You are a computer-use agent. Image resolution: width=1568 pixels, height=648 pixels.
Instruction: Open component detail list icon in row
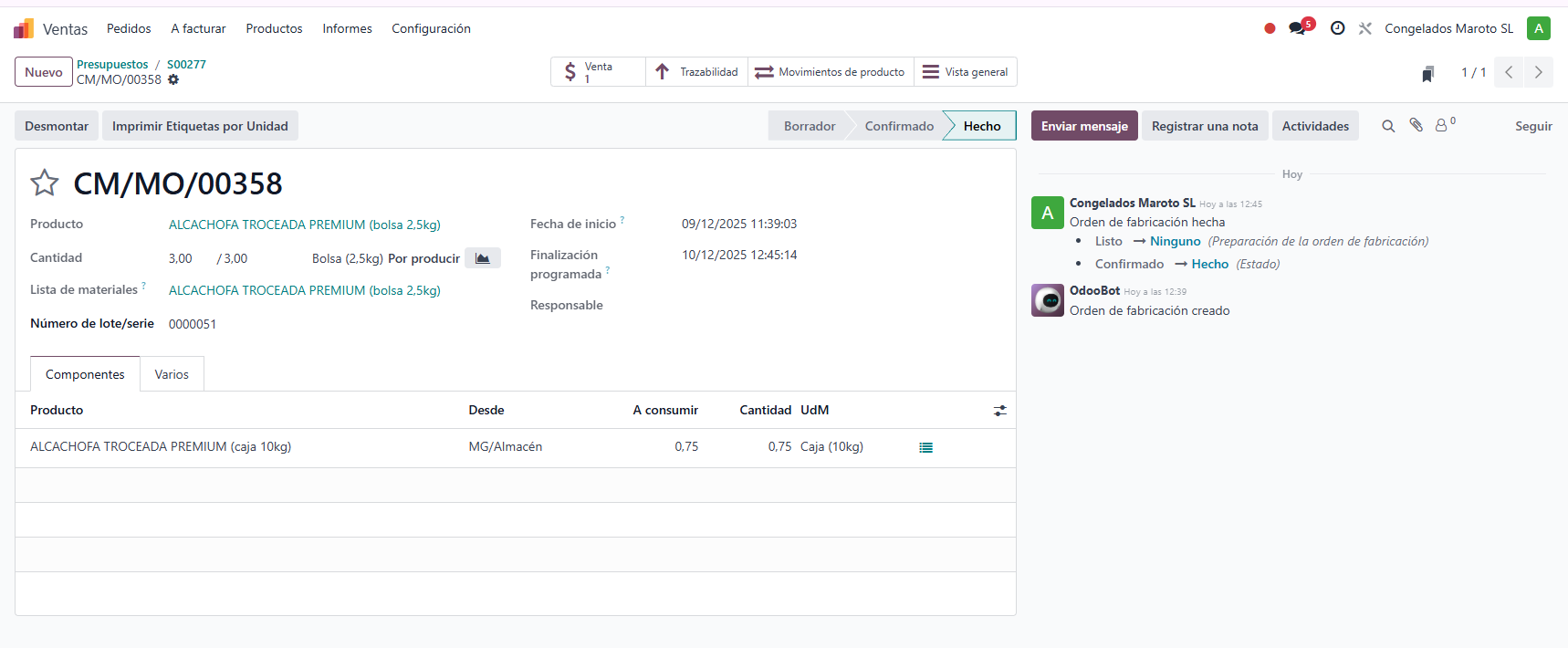click(925, 447)
